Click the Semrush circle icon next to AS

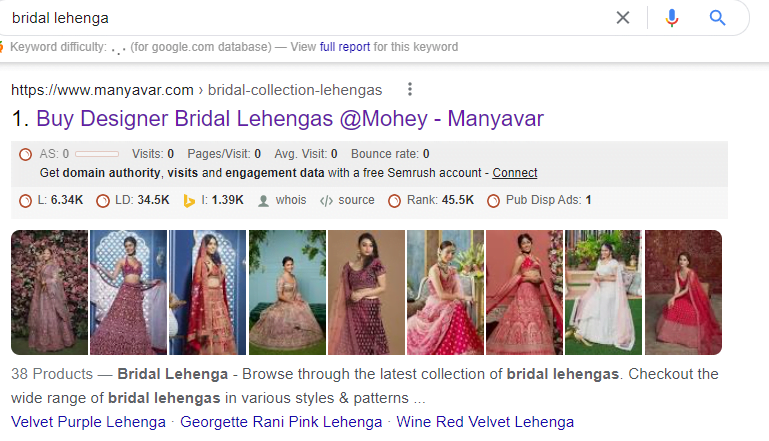coord(26,155)
